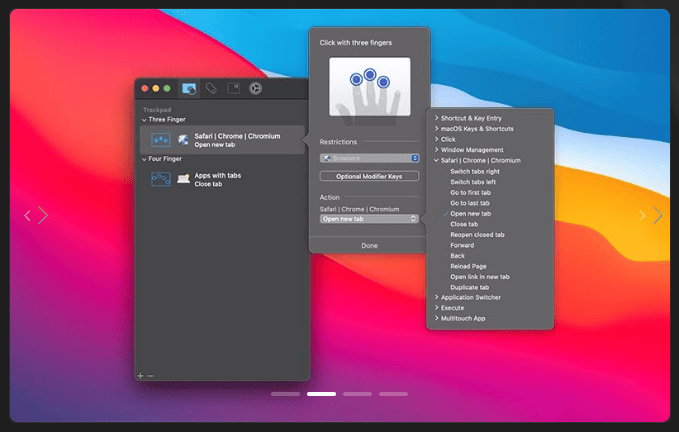Image resolution: width=679 pixels, height=432 pixels.
Task: Go to previous slide with left arrow
Action: tap(27, 215)
